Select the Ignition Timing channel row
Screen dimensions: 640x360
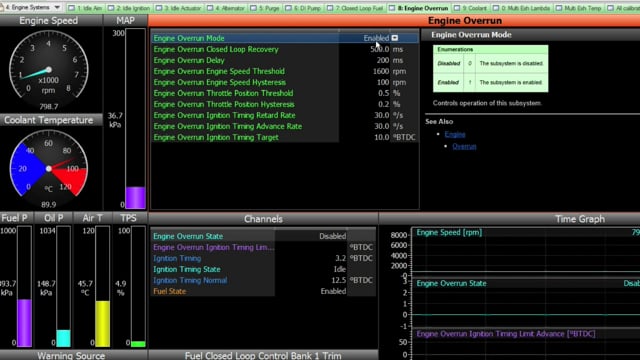pos(263,258)
